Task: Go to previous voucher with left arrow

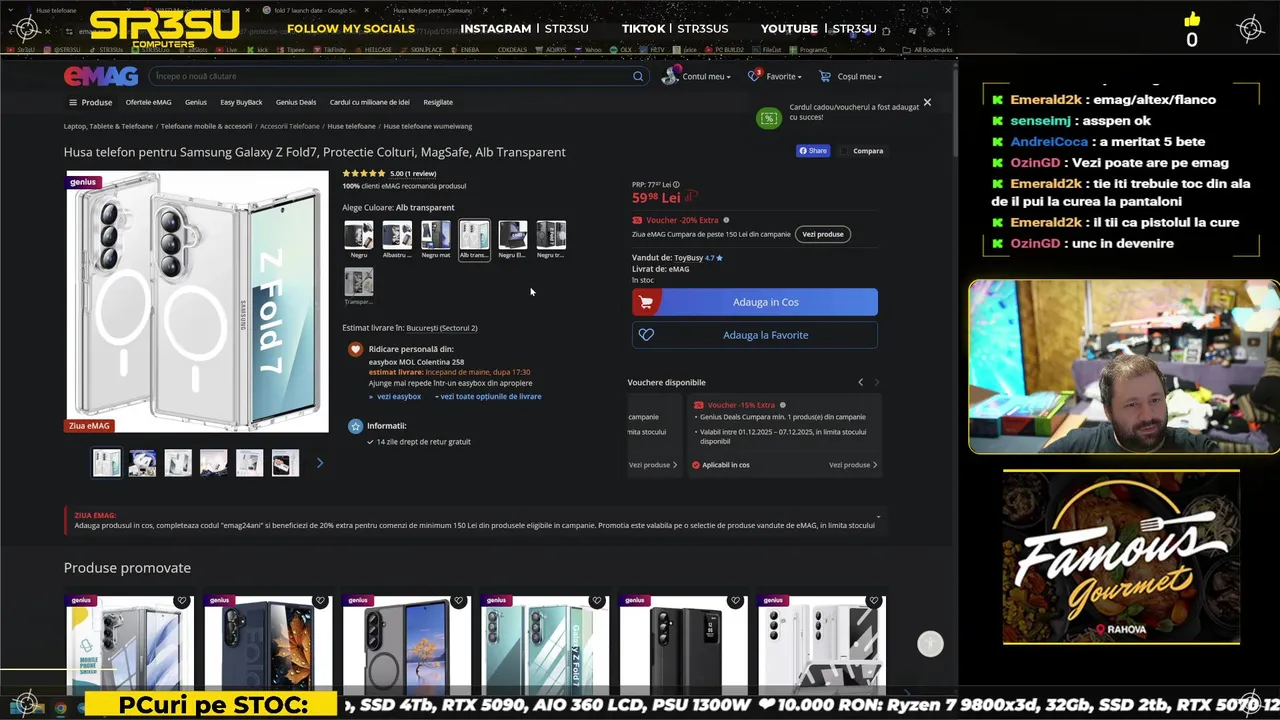Action: tap(860, 382)
